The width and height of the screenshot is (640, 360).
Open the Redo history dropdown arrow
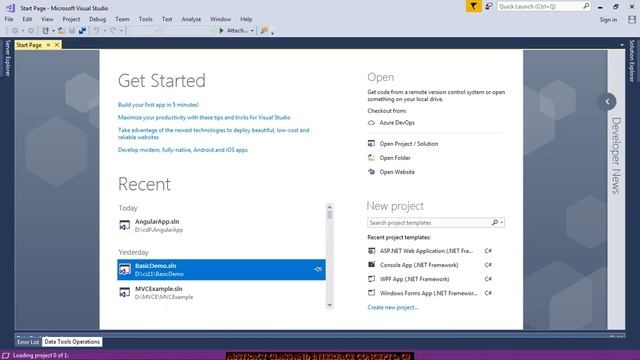point(121,31)
